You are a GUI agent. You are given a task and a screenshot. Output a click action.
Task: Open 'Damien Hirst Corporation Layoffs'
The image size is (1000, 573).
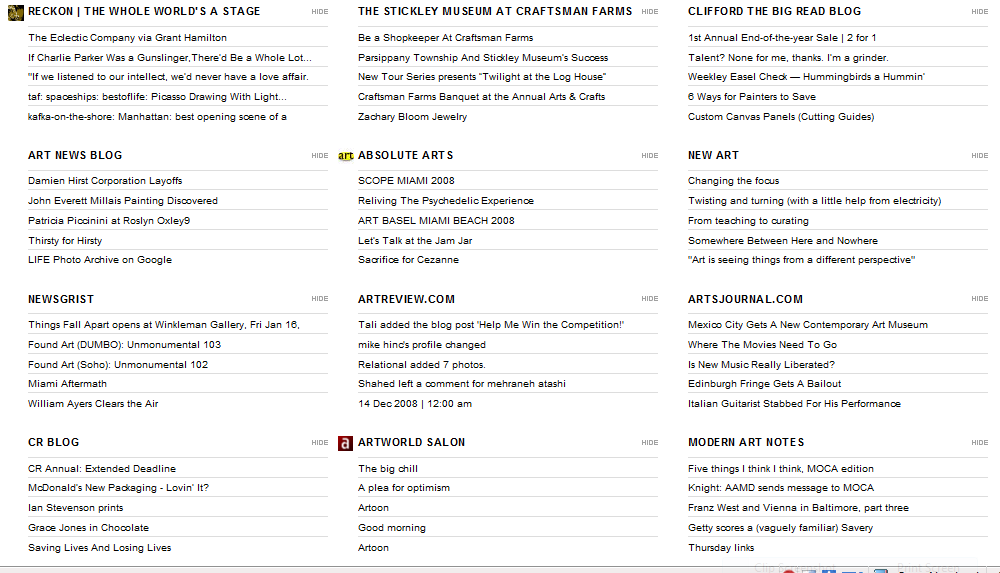click(105, 181)
